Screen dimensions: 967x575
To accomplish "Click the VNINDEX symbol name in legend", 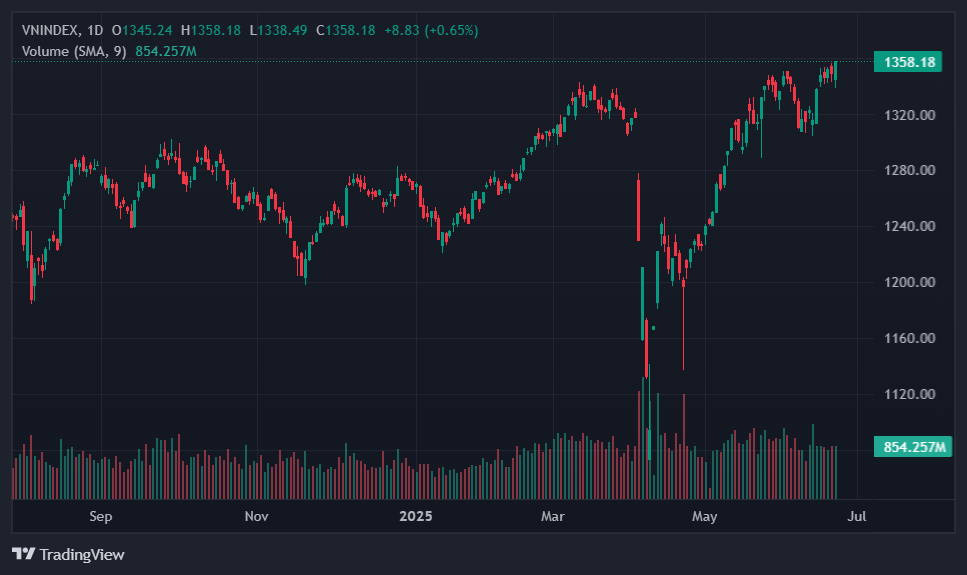I will [50, 30].
